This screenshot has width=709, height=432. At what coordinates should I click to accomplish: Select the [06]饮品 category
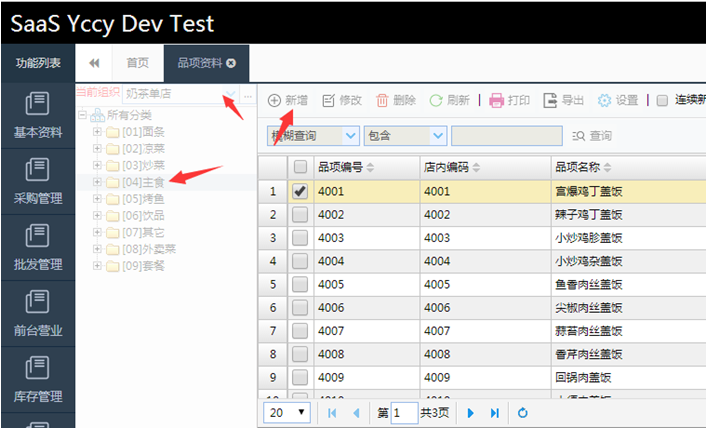pos(143,216)
